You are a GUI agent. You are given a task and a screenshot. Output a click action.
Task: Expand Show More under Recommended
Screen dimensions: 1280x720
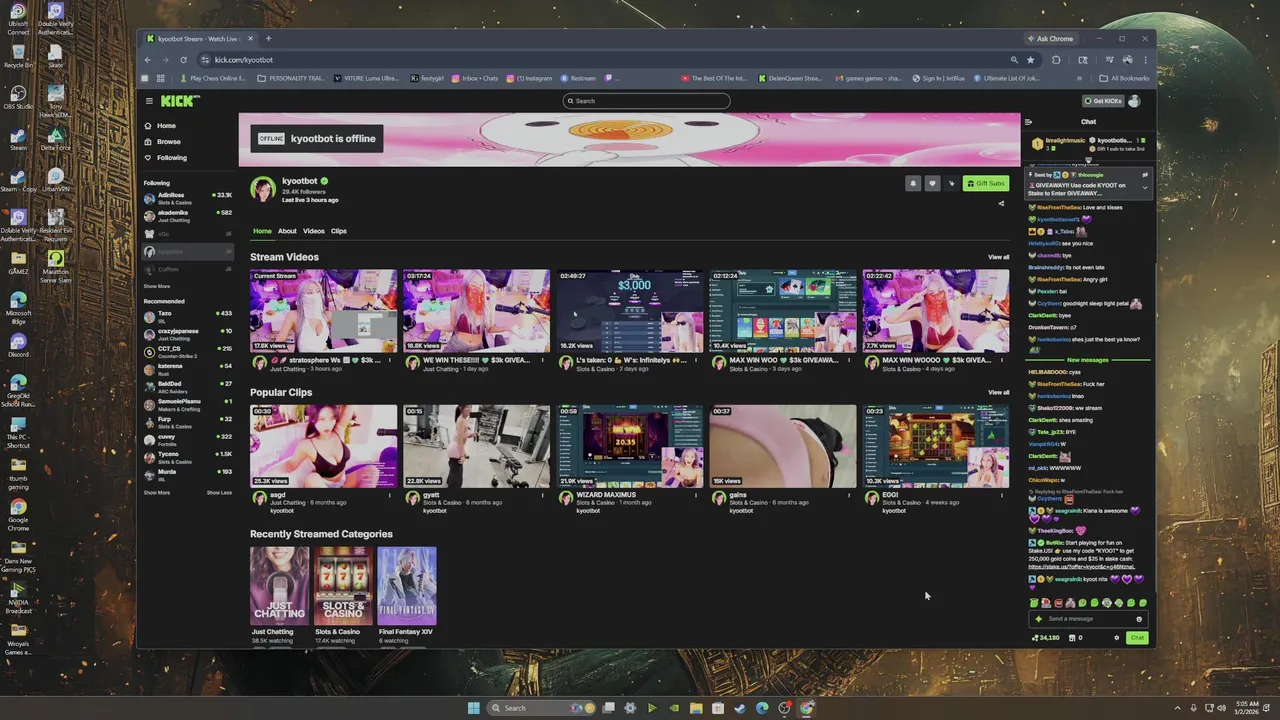[156, 492]
